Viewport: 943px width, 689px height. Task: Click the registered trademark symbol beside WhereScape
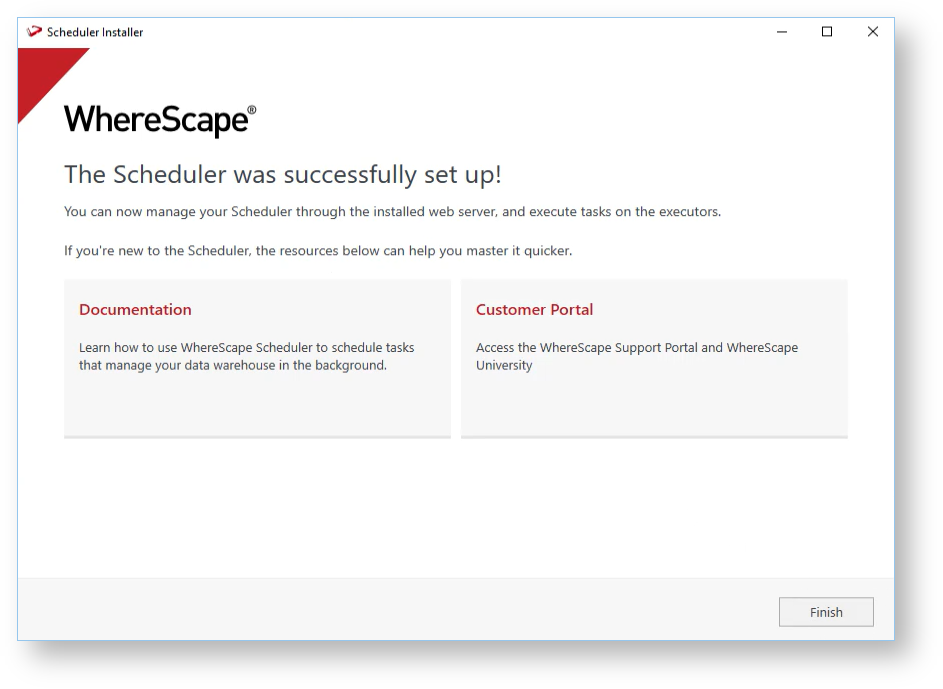point(252,110)
